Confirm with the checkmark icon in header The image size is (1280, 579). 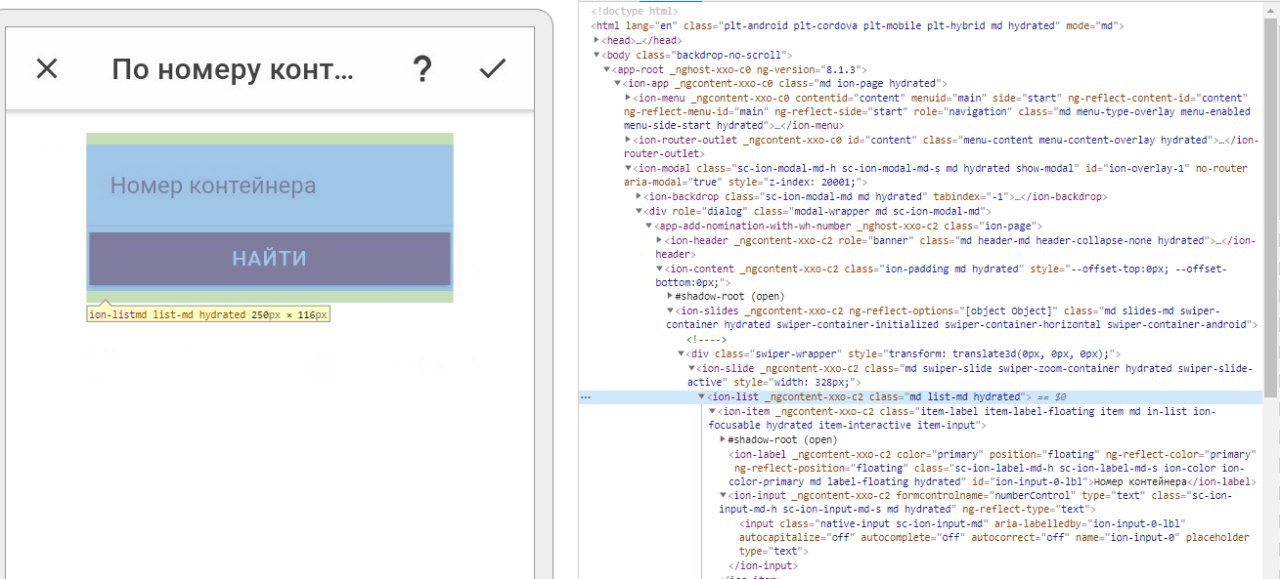(x=492, y=69)
